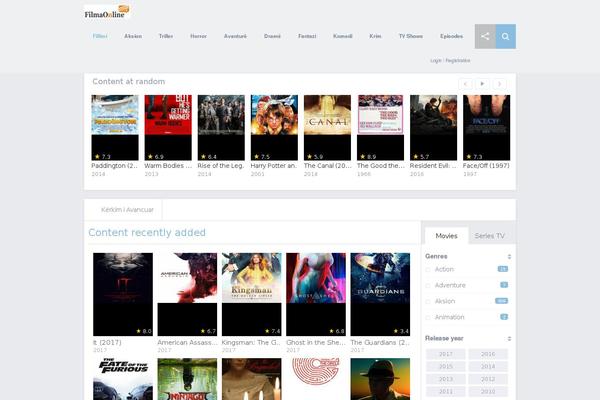
Task: Select release year 2010
Action: [x=488, y=392]
